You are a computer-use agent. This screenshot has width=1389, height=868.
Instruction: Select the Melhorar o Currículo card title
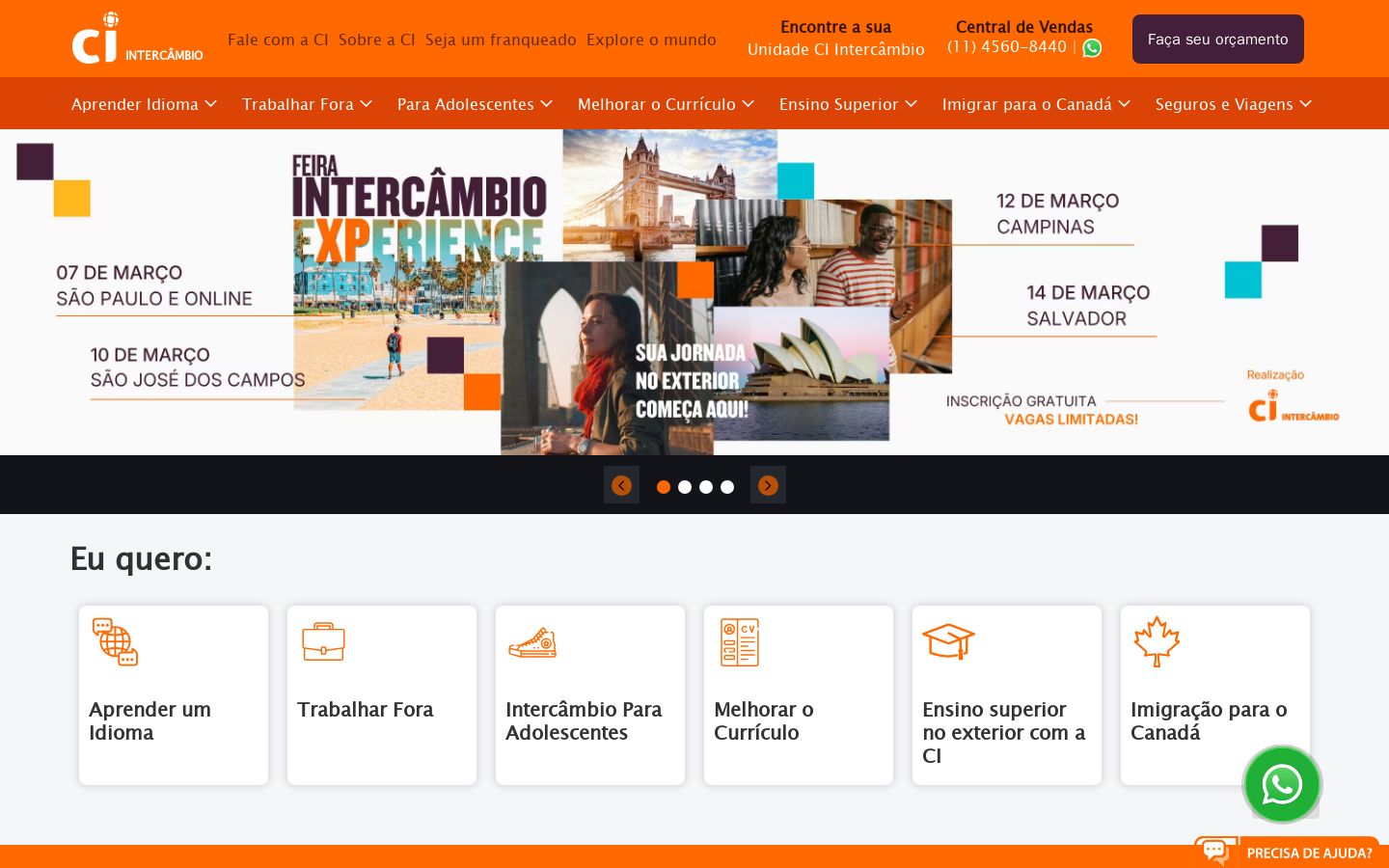click(764, 721)
